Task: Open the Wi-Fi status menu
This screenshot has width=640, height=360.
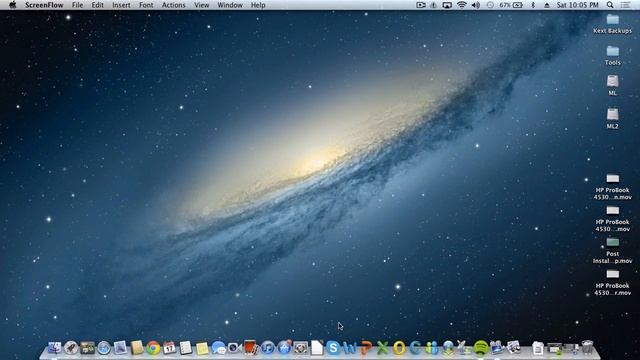Action: point(462,5)
